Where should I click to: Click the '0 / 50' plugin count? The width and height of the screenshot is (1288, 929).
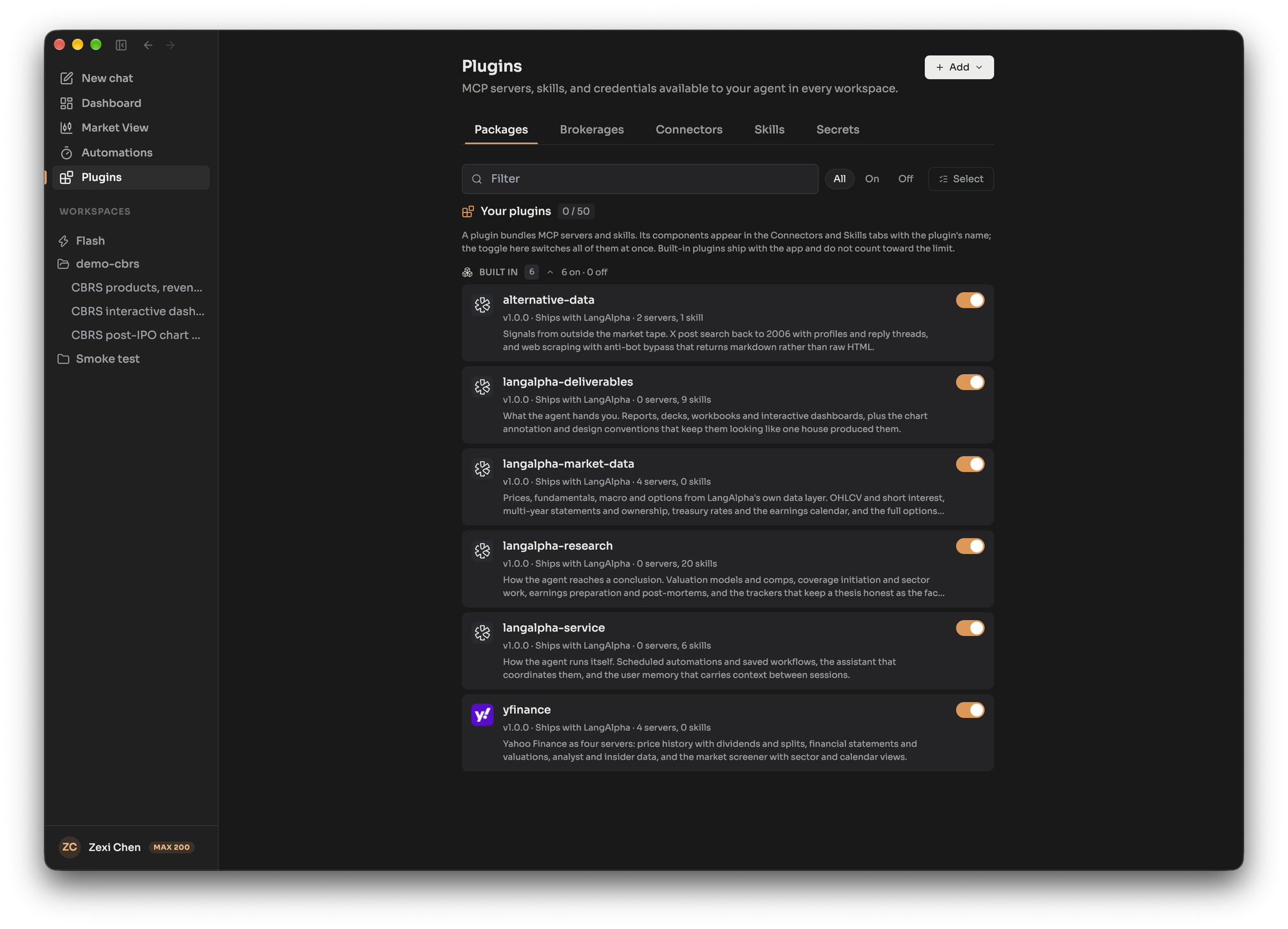click(576, 212)
